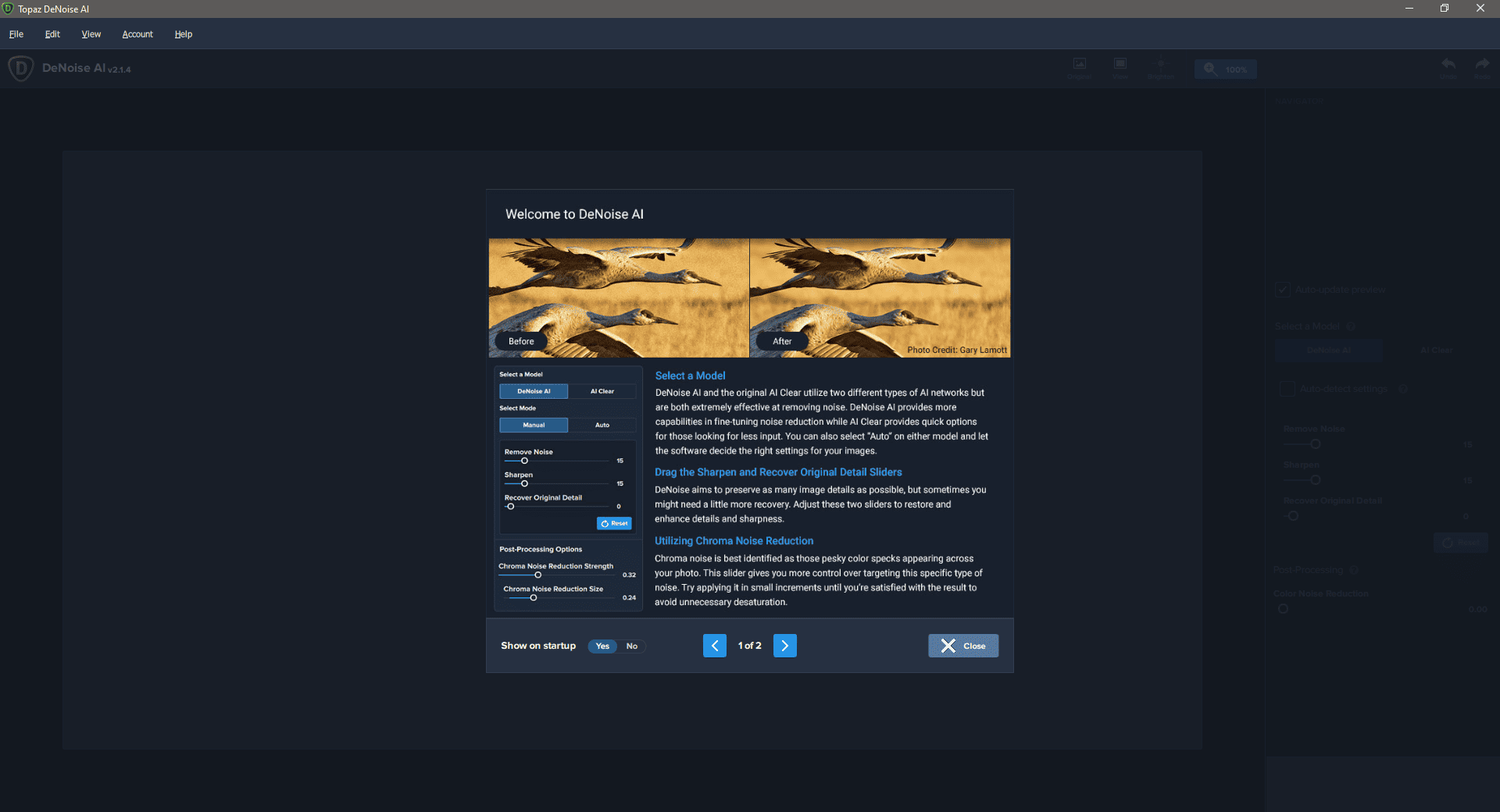This screenshot has height=812, width=1500.
Task: Open the View menu
Action: coord(91,34)
